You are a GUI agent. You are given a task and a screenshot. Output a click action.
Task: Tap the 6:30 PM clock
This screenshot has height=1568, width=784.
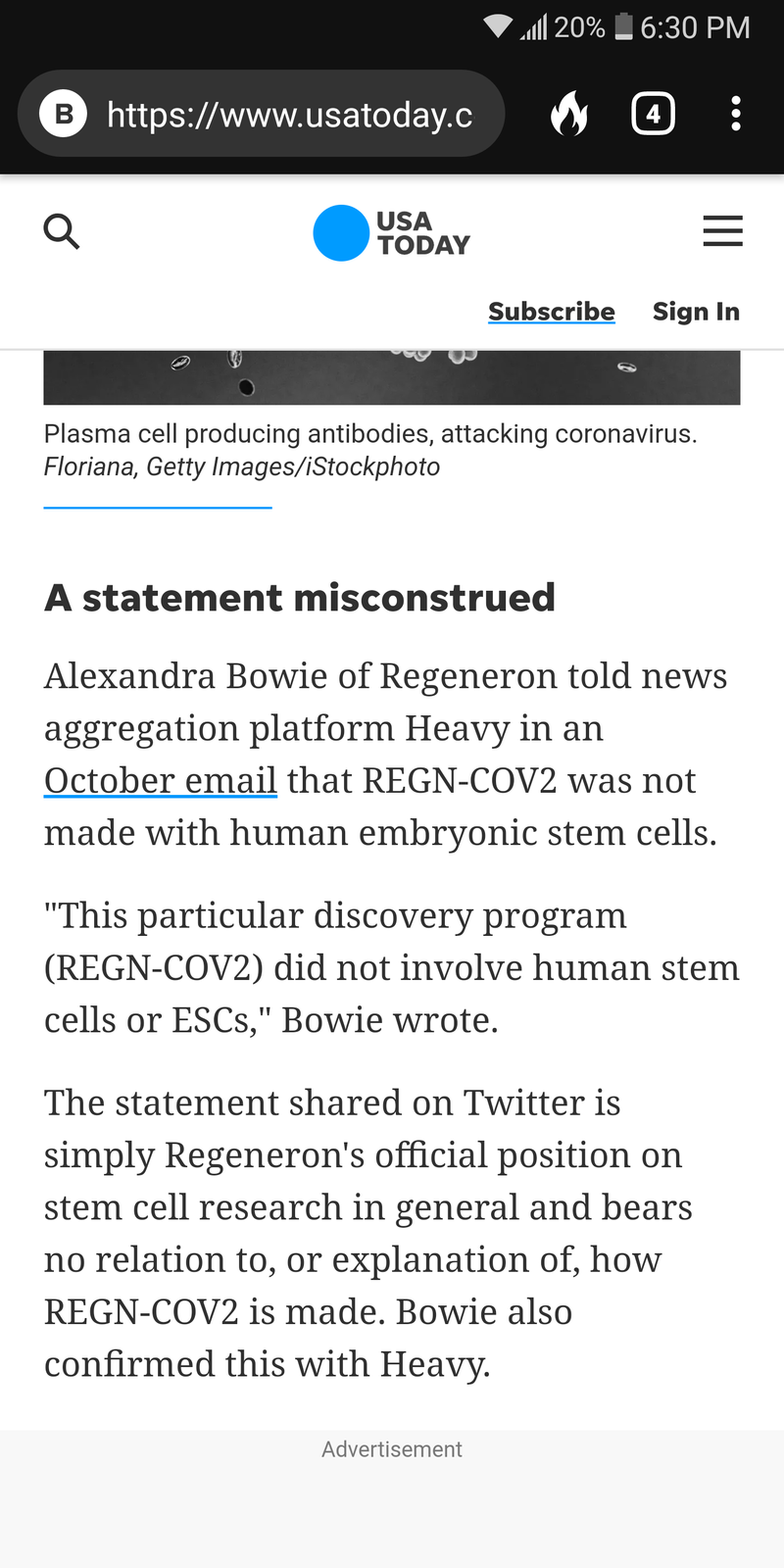click(695, 27)
